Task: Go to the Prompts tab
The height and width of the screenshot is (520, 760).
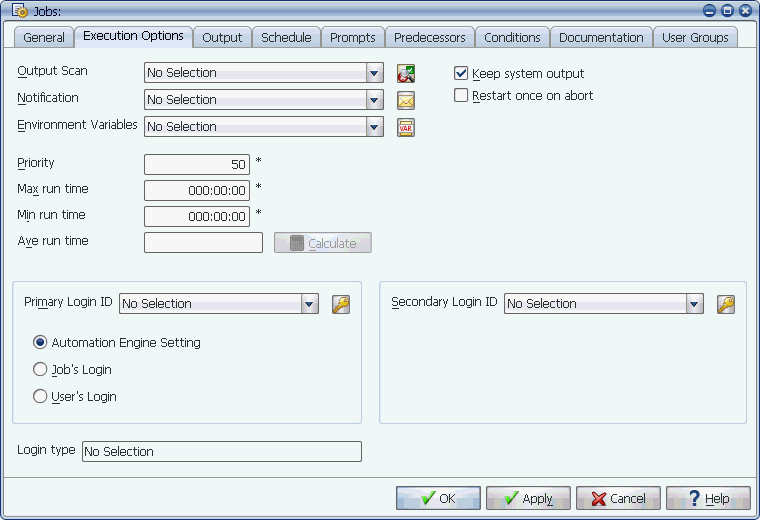Action: tap(352, 37)
